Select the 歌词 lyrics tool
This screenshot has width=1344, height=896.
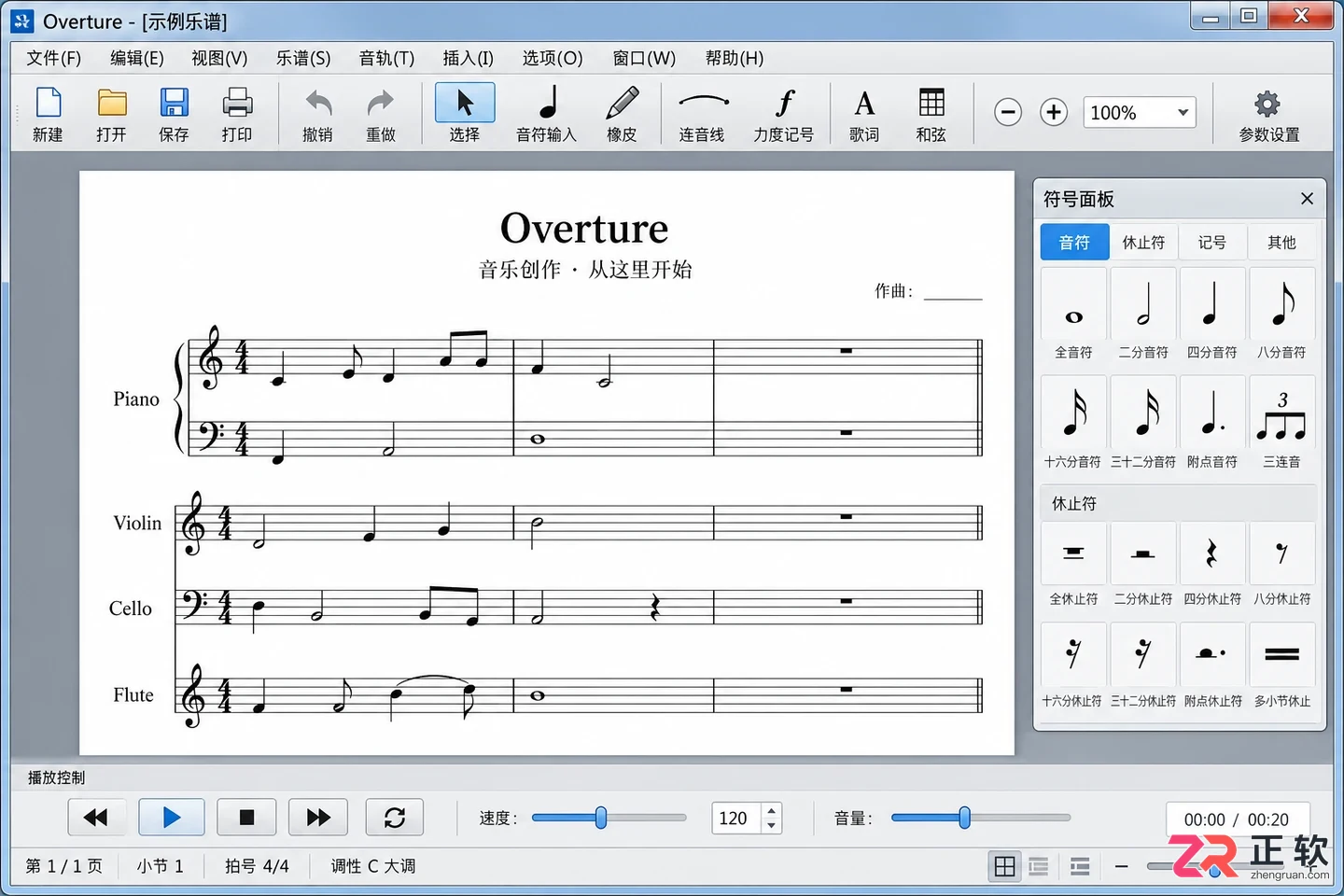click(864, 114)
